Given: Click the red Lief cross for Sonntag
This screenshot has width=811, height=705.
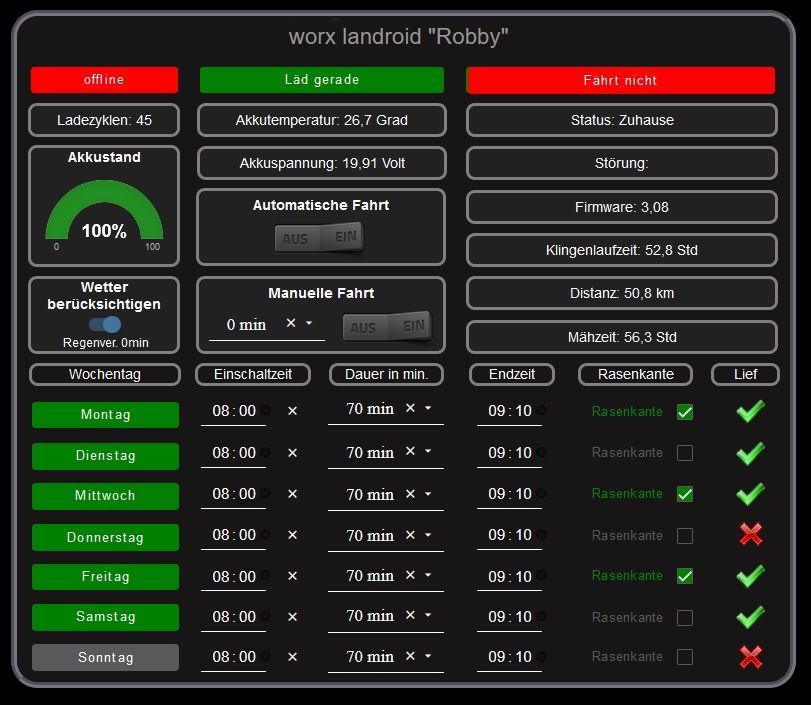Looking at the screenshot, I should [751, 657].
